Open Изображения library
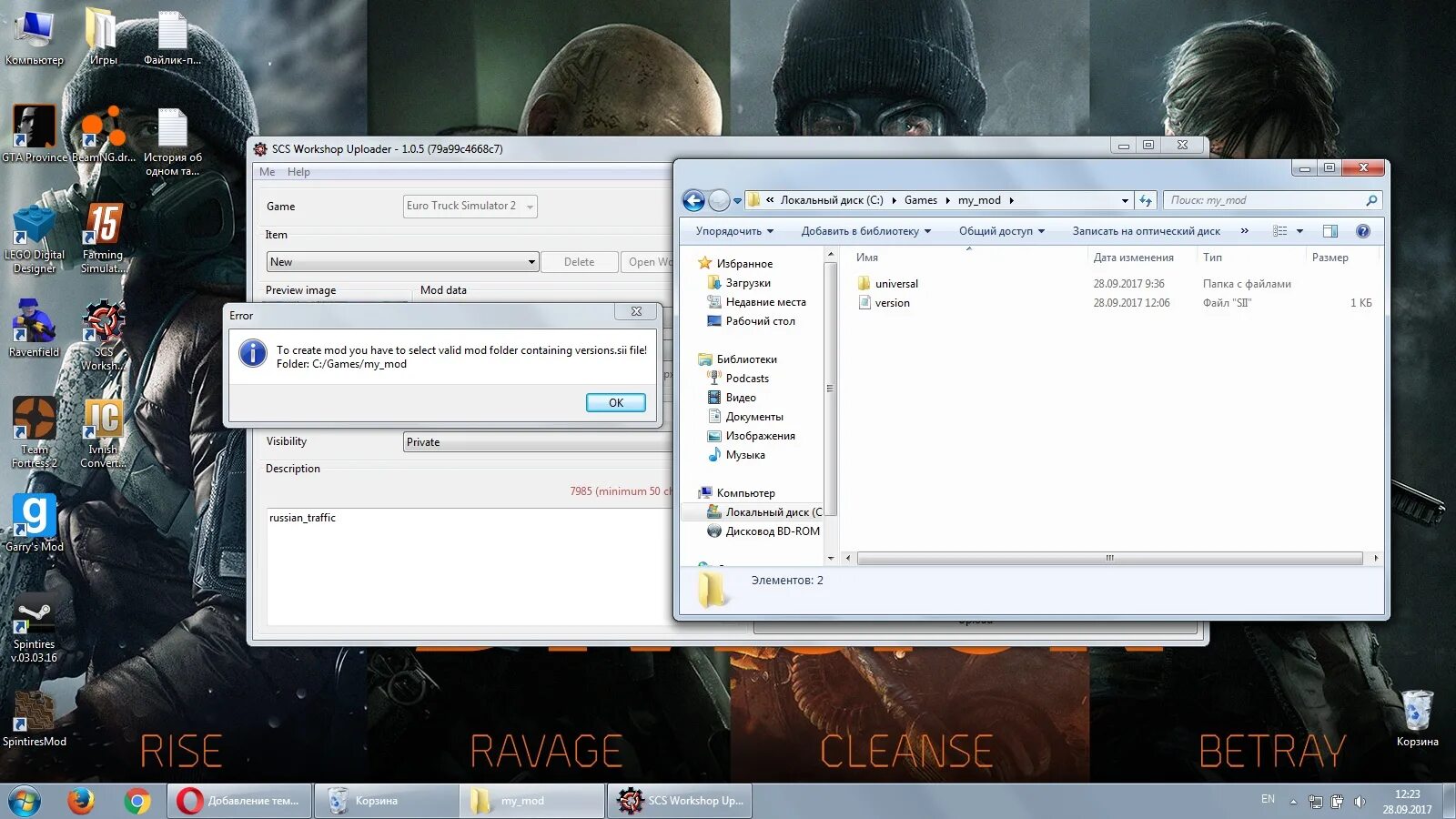The image size is (1456, 819). pyautogui.click(x=760, y=436)
